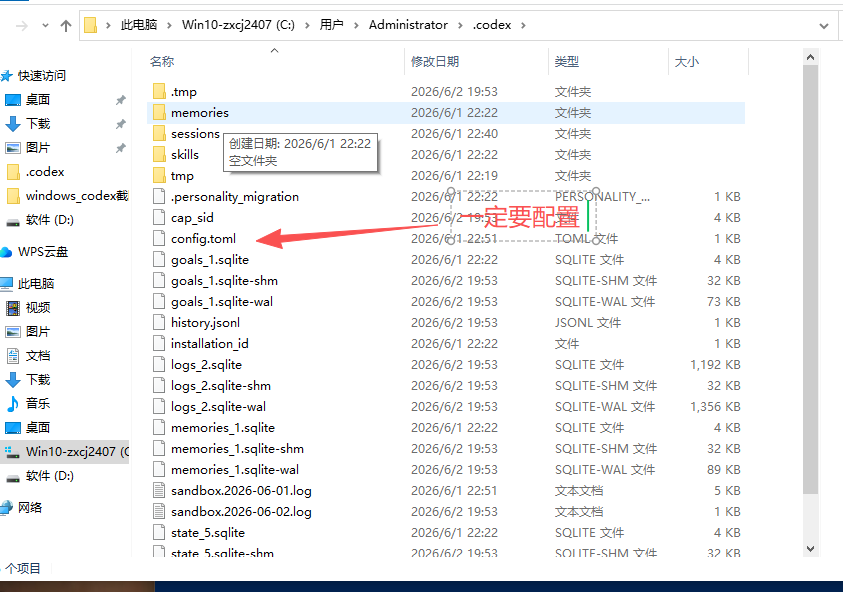This screenshot has width=843, height=592.
Task: Sort files by the 类型 column header
Action: pyautogui.click(x=567, y=62)
